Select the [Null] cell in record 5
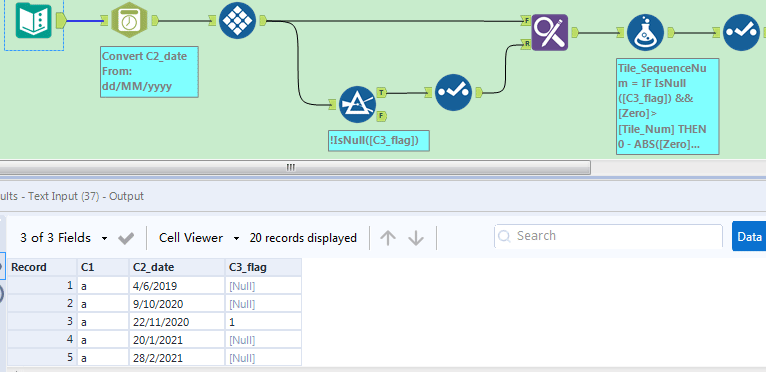766x372 pixels. pos(263,358)
